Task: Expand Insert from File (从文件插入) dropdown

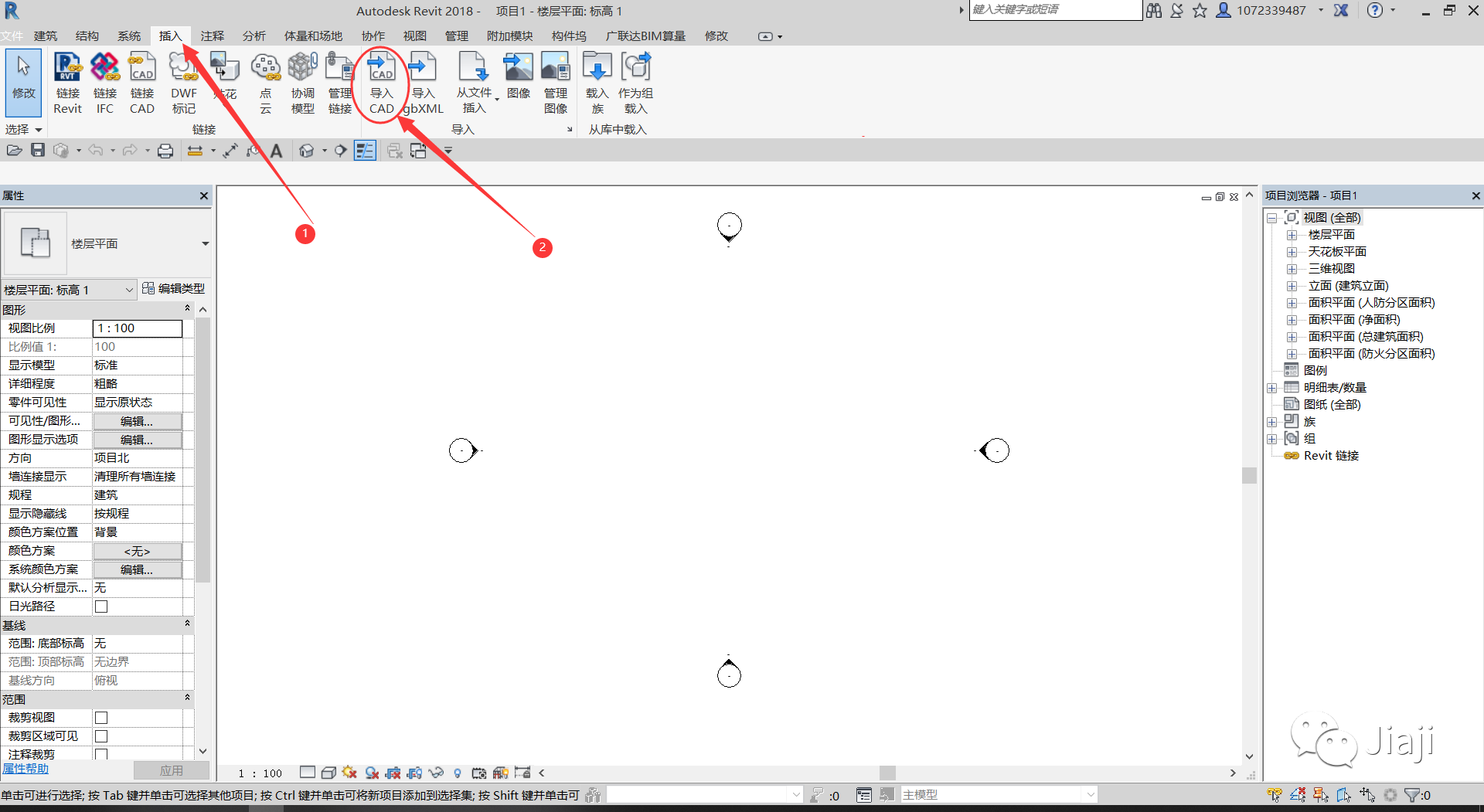Action: 473,83
